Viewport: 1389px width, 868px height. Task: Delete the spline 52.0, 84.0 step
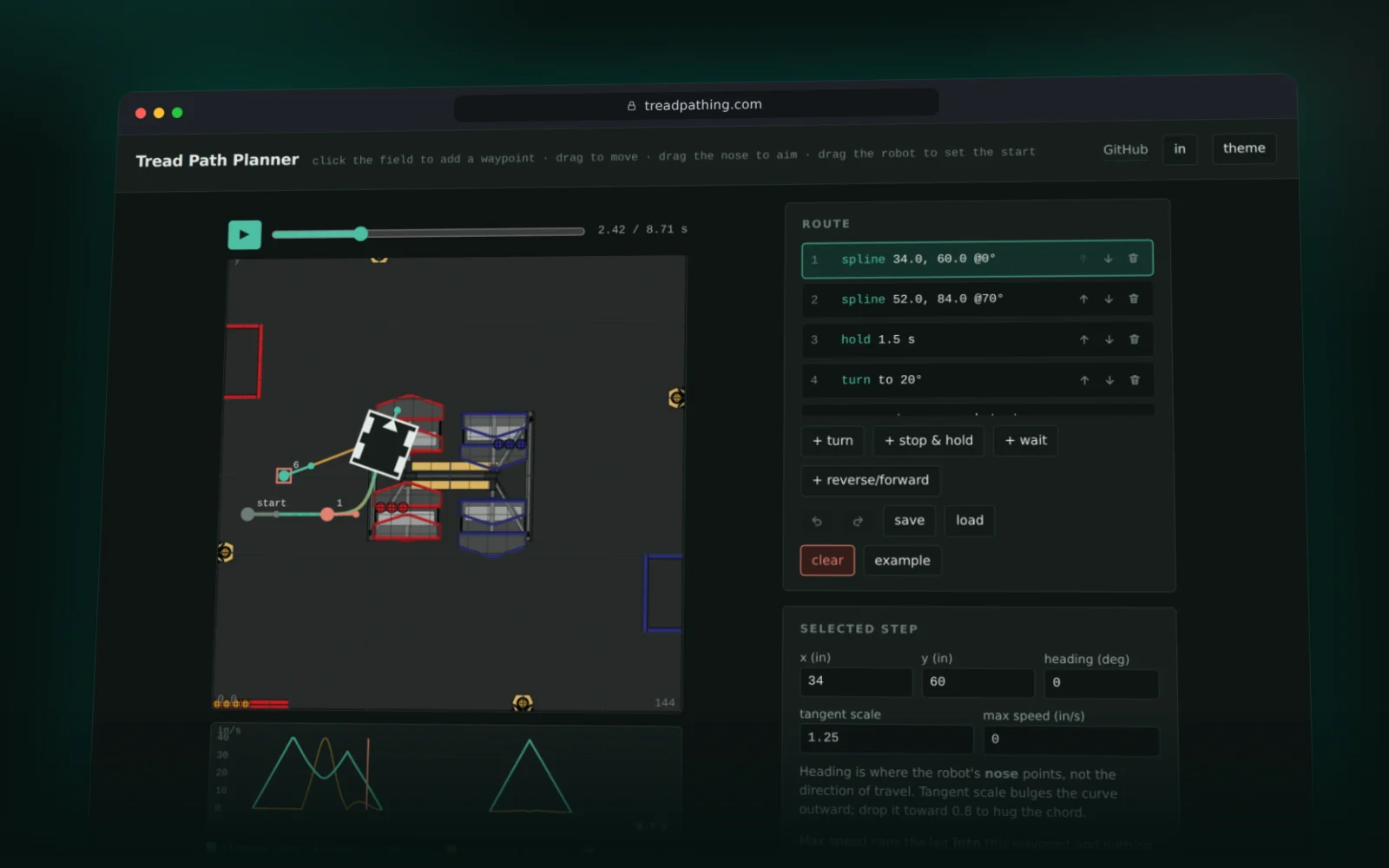coord(1134,299)
